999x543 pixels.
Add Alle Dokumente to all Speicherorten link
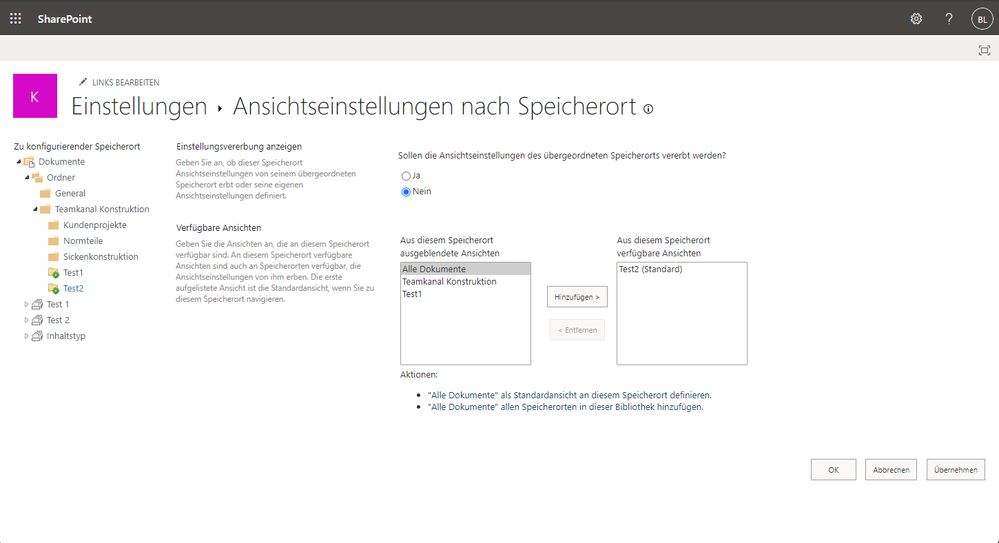coord(566,407)
